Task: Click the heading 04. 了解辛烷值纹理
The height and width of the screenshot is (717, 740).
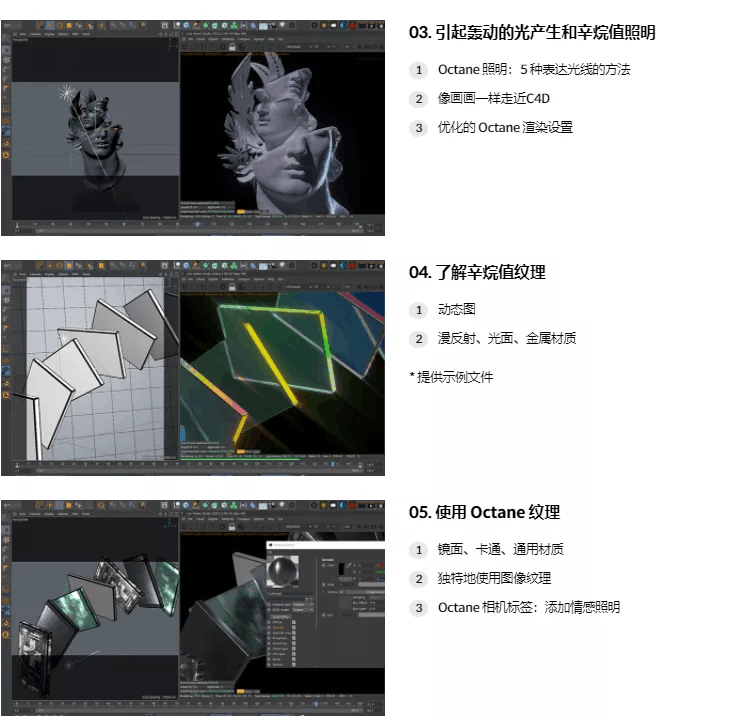Action: (477, 272)
